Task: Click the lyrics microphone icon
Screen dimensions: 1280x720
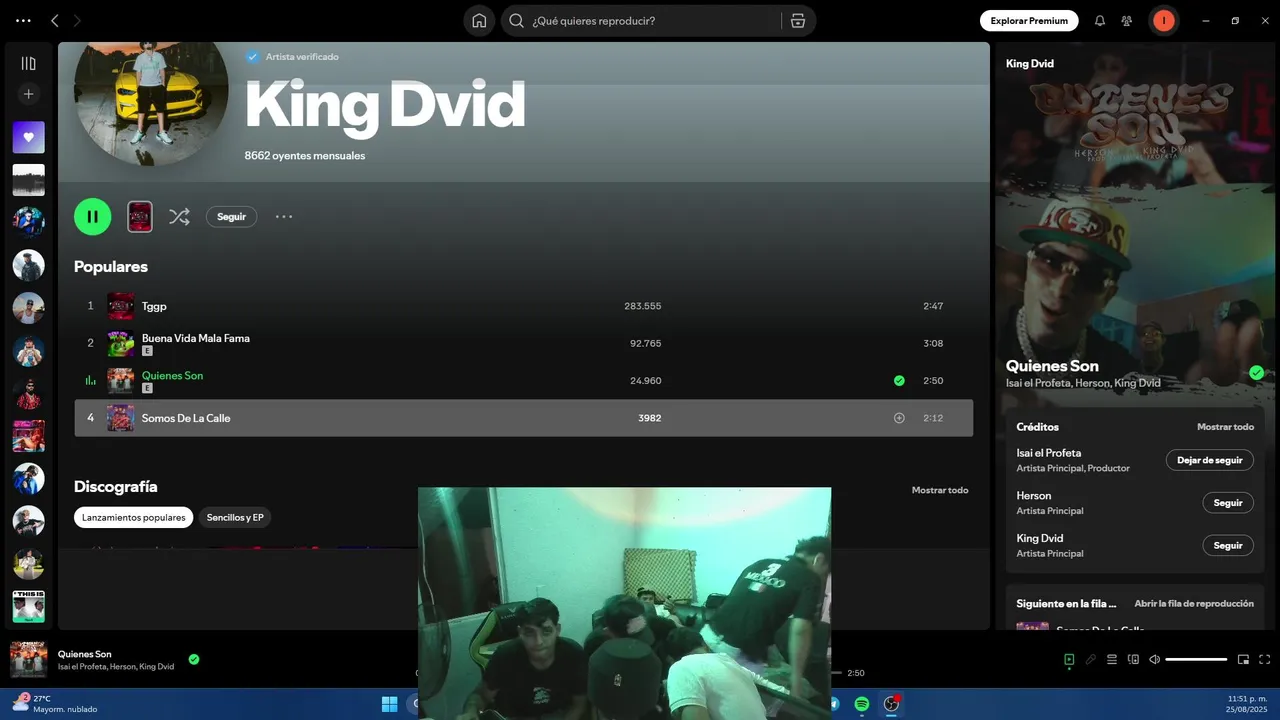Action: pos(1091,659)
